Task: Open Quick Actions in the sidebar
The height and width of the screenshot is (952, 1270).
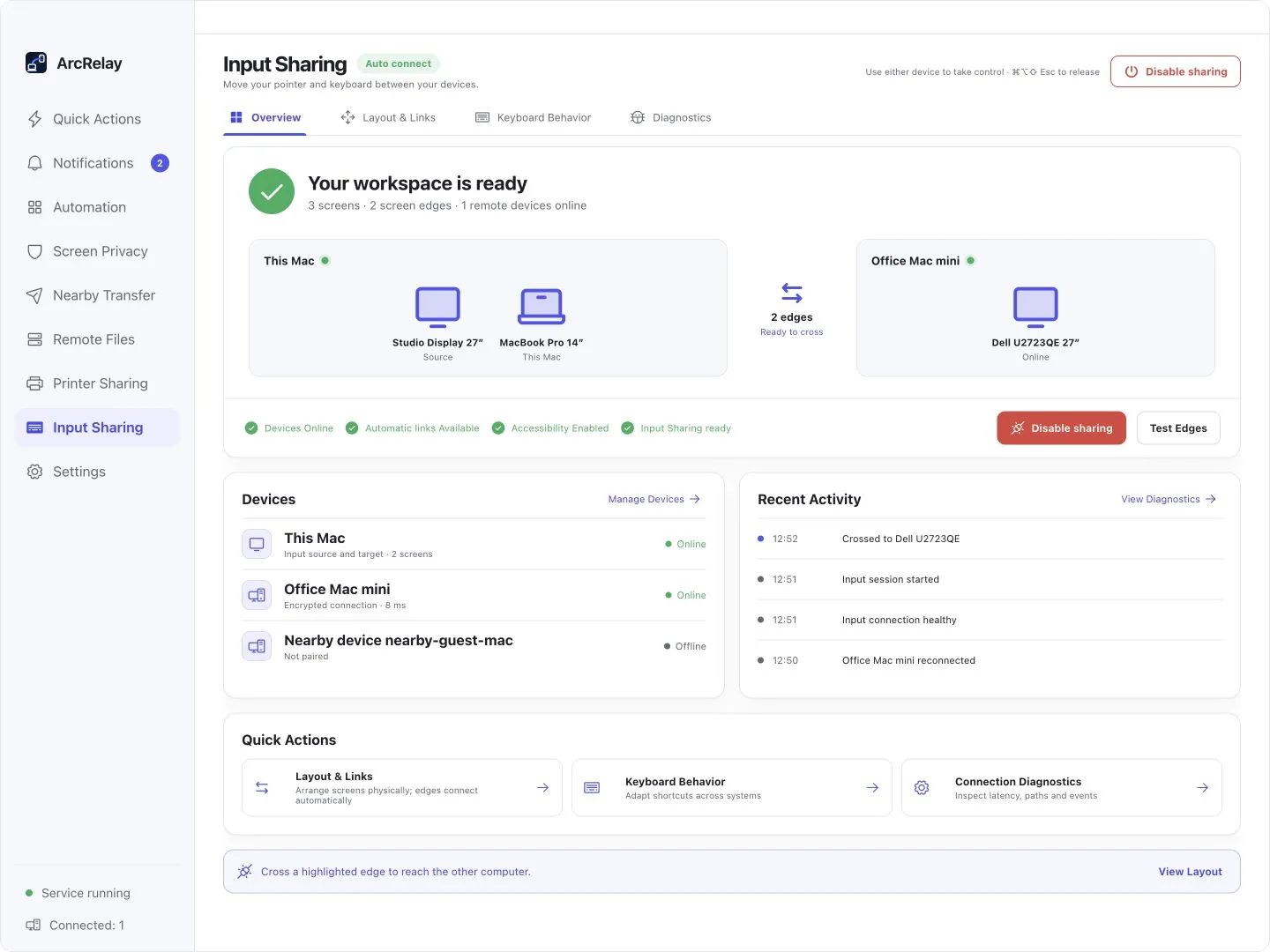Action: click(x=97, y=119)
